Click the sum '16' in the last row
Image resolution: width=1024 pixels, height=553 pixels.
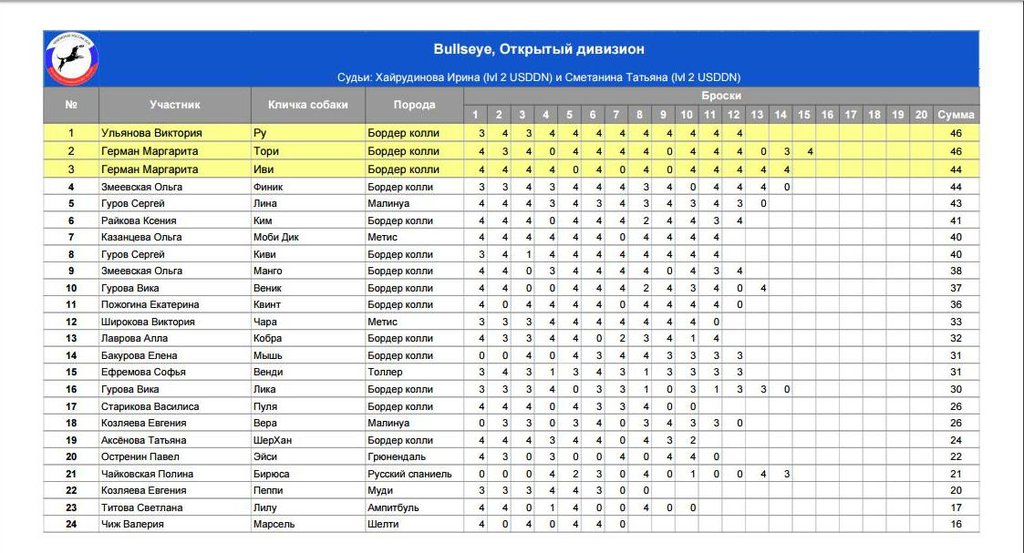click(x=955, y=524)
